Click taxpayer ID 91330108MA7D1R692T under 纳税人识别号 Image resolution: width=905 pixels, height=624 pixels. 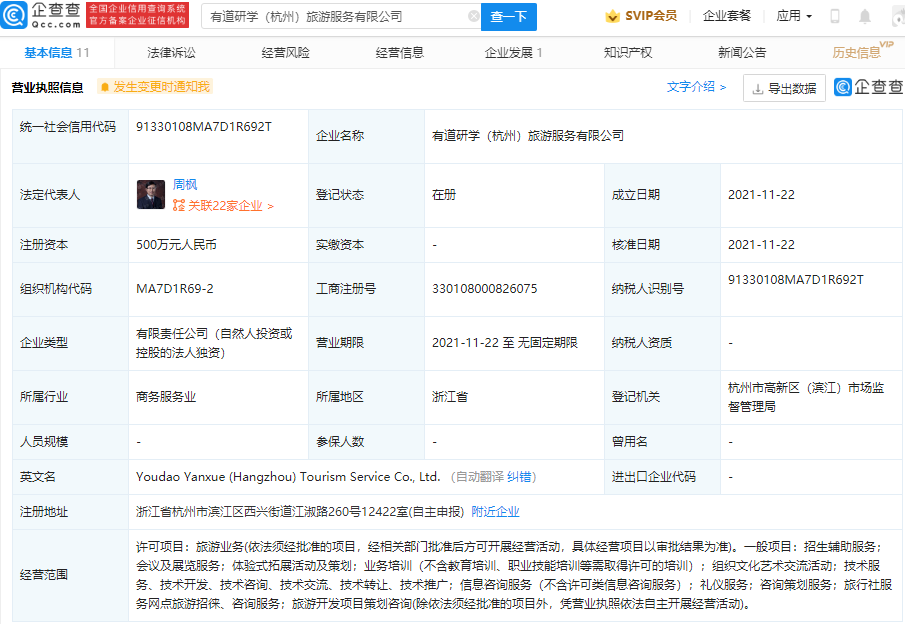pos(795,280)
